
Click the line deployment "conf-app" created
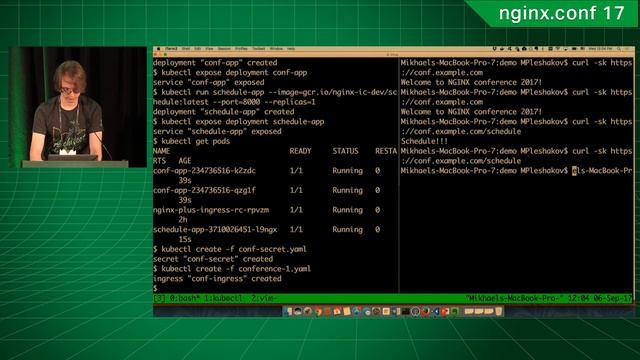[x=215, y=62]
